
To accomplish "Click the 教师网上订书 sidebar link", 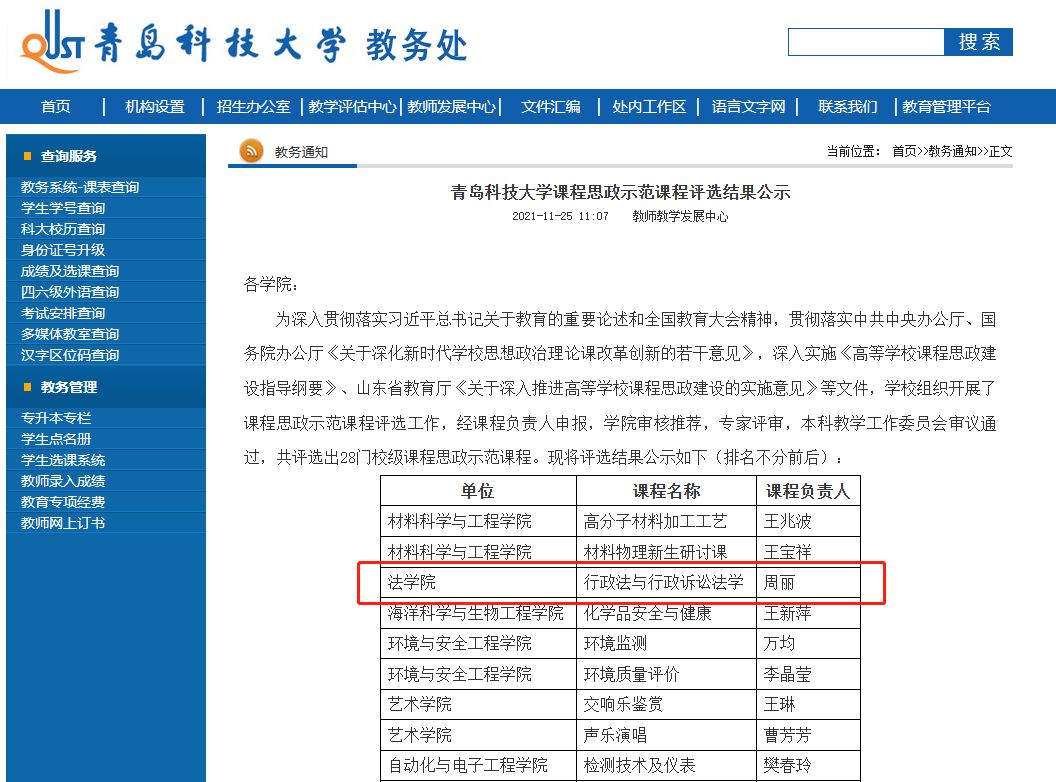I will tap(63, 523).
